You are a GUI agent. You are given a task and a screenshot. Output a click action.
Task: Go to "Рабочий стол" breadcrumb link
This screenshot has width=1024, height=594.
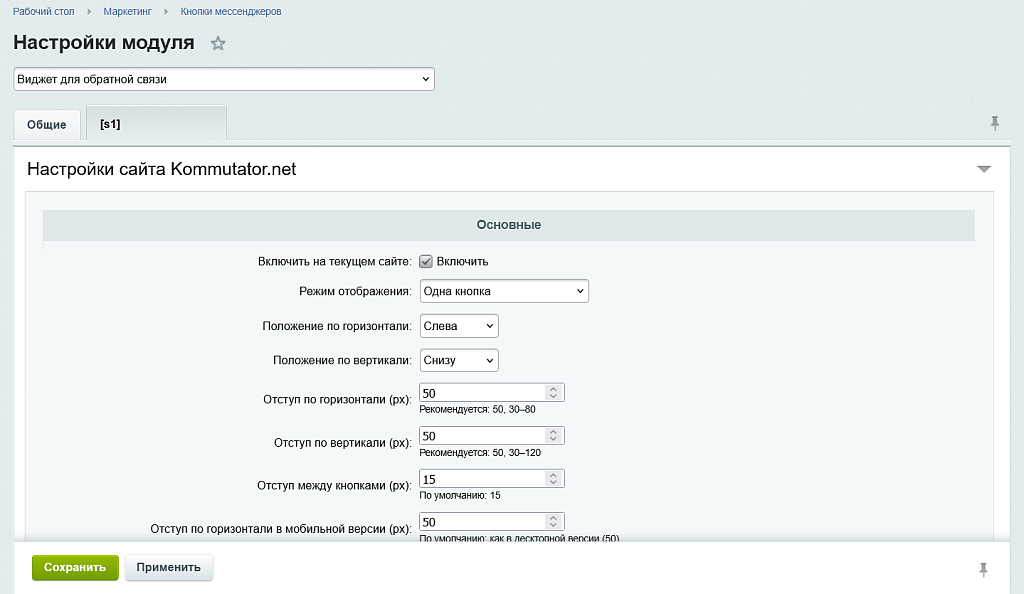coord(44,12)
